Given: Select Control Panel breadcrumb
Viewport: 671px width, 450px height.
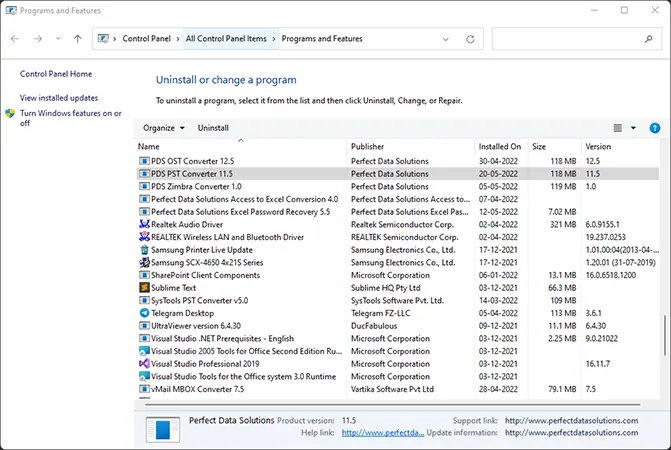Looking at the screenshot, I should (146, 39).
